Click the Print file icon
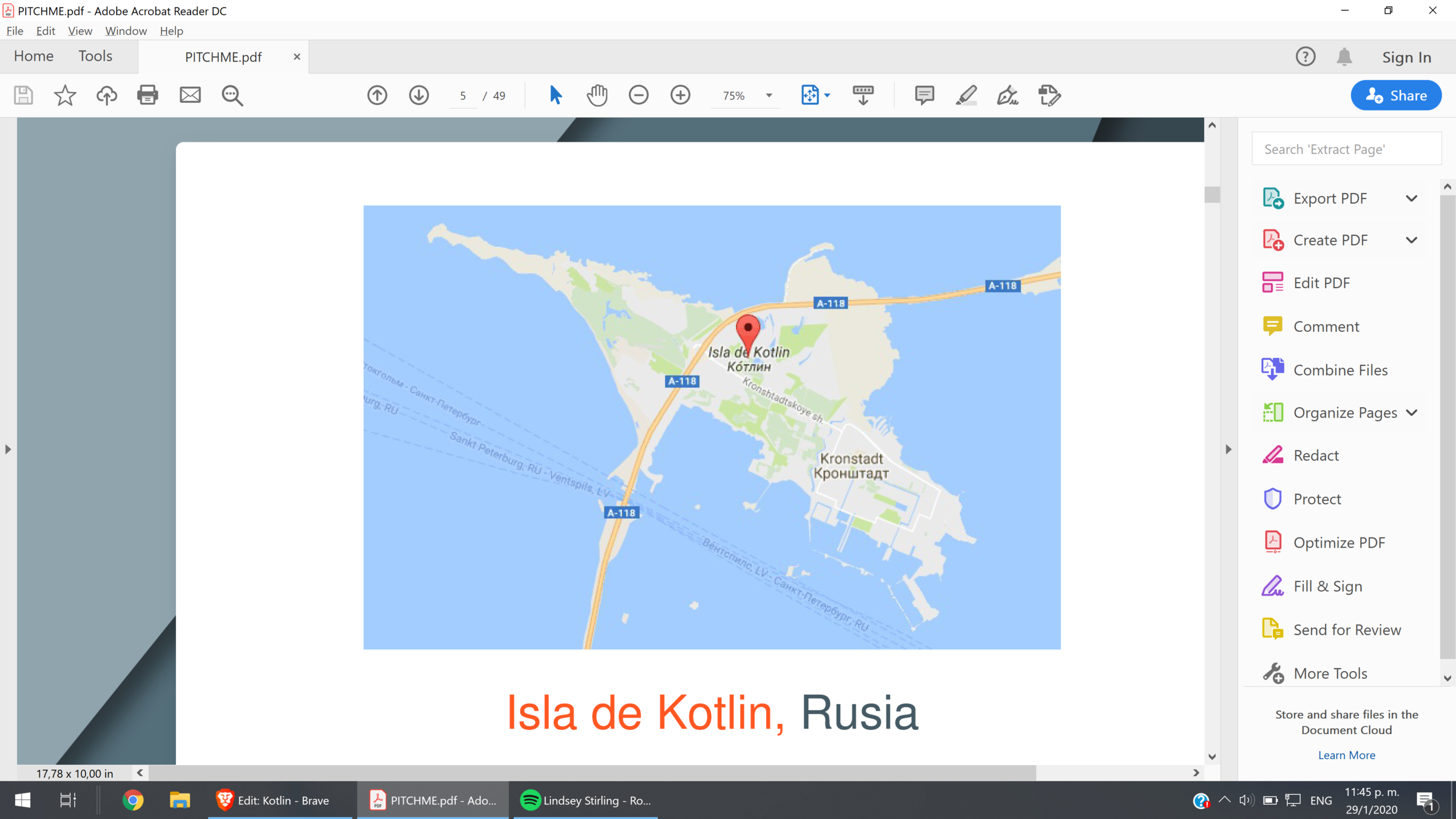1456x819 pixels. (147, 95)
